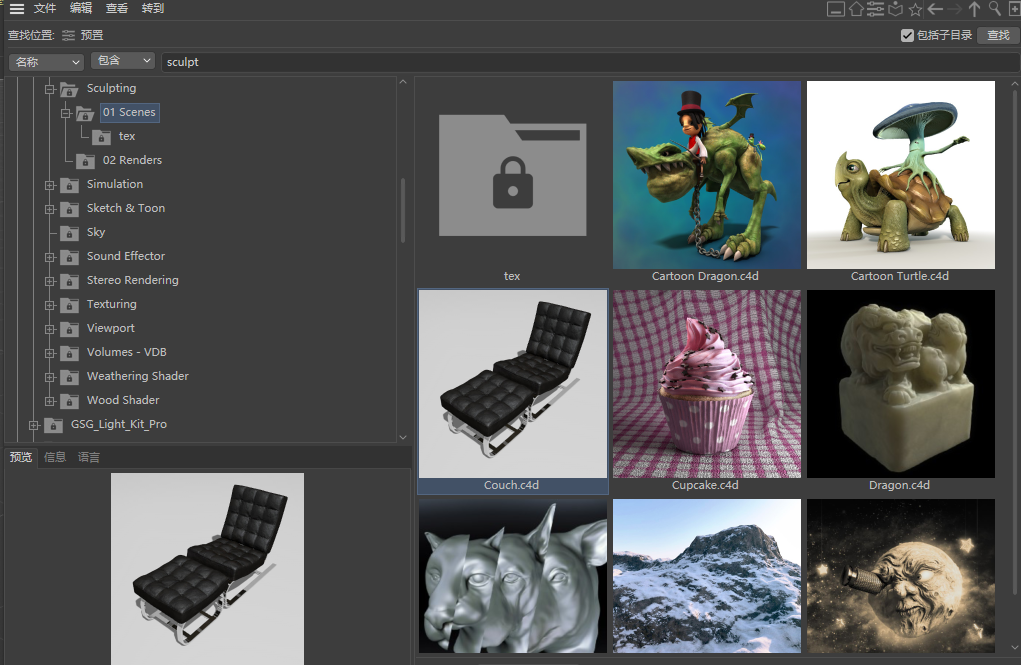Screen dimensions: 1021x665
Task: Select Couch.c4d thumbnail
Action: 512,384
